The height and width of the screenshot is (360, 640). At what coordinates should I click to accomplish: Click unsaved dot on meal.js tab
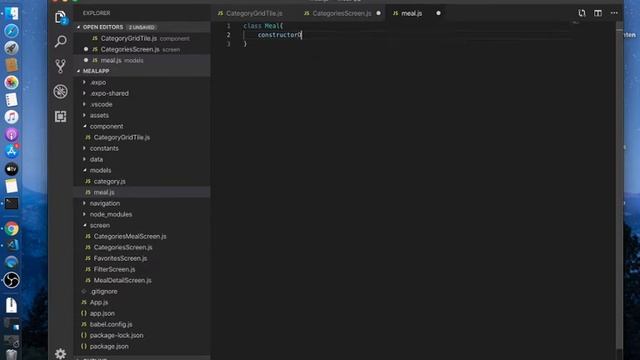click(438, 13)
